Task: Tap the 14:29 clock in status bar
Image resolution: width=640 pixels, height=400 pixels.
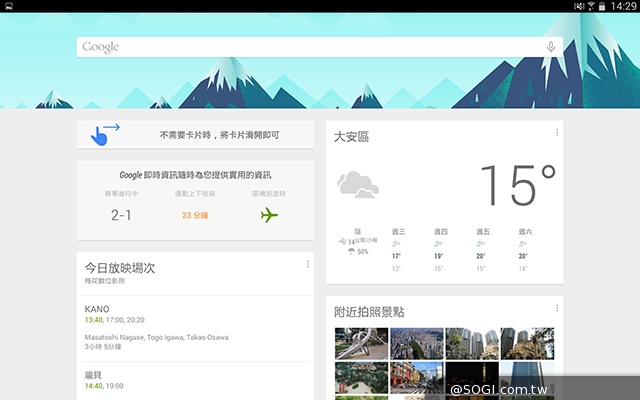Action: 623,6
